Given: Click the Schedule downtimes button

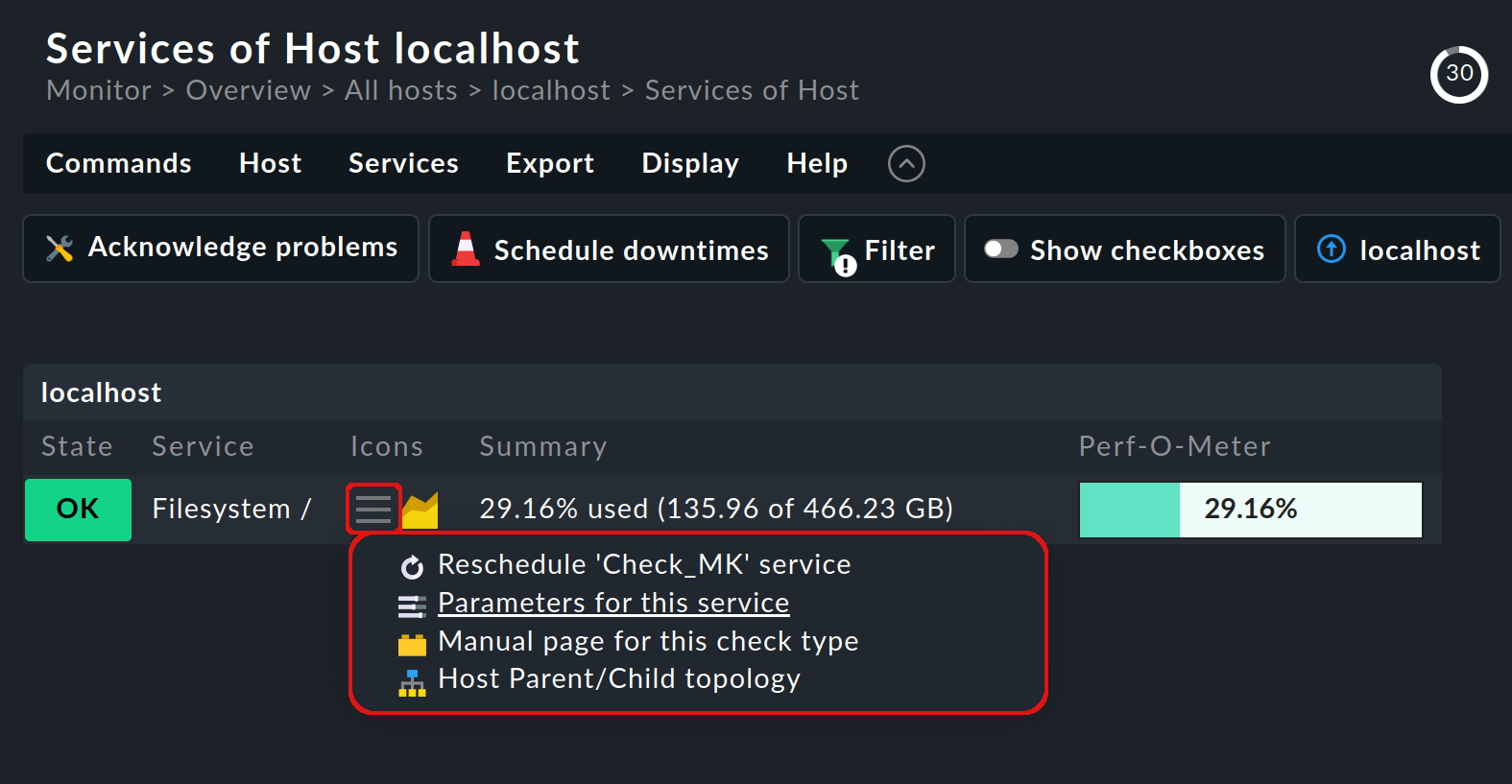Looking at the screenshot, I should [x=609, y=249].
